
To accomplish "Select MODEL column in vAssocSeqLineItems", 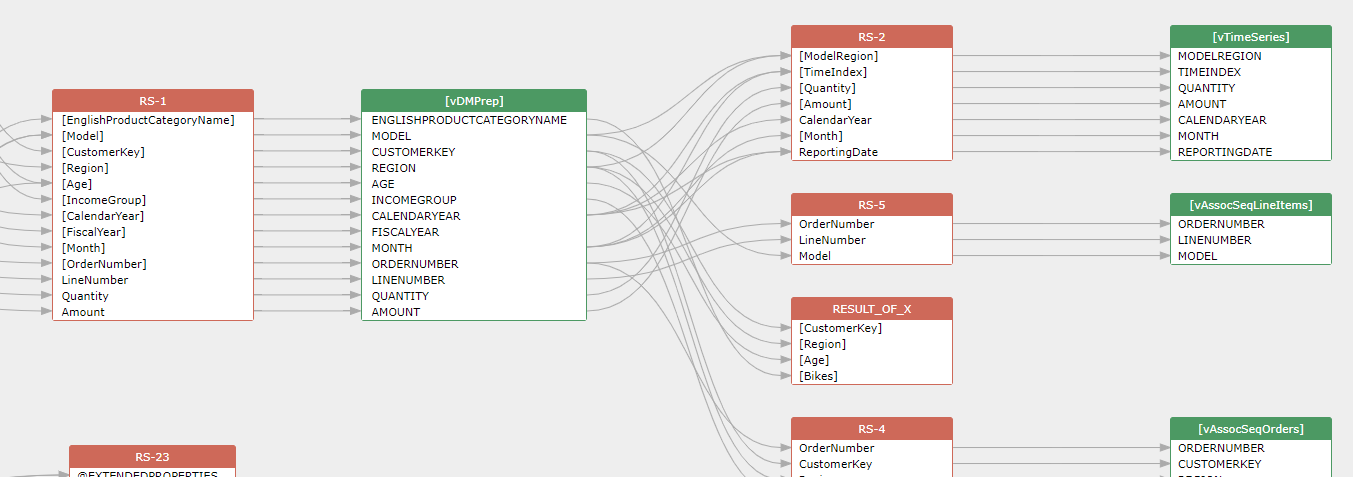I will tap(1197, 256).
